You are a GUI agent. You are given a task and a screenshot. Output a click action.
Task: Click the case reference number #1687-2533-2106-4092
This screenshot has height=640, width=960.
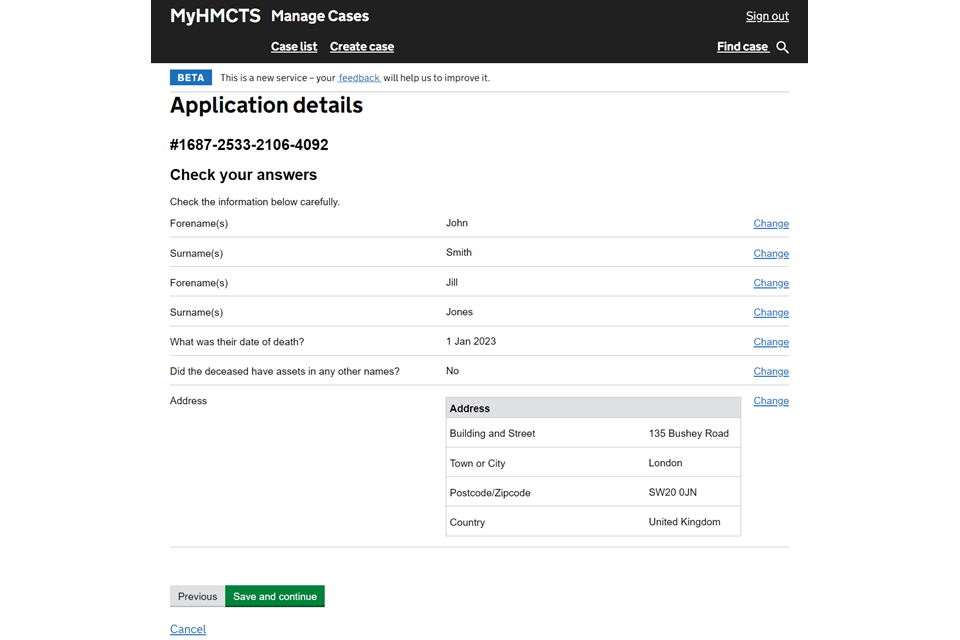[x=249, y=145]
